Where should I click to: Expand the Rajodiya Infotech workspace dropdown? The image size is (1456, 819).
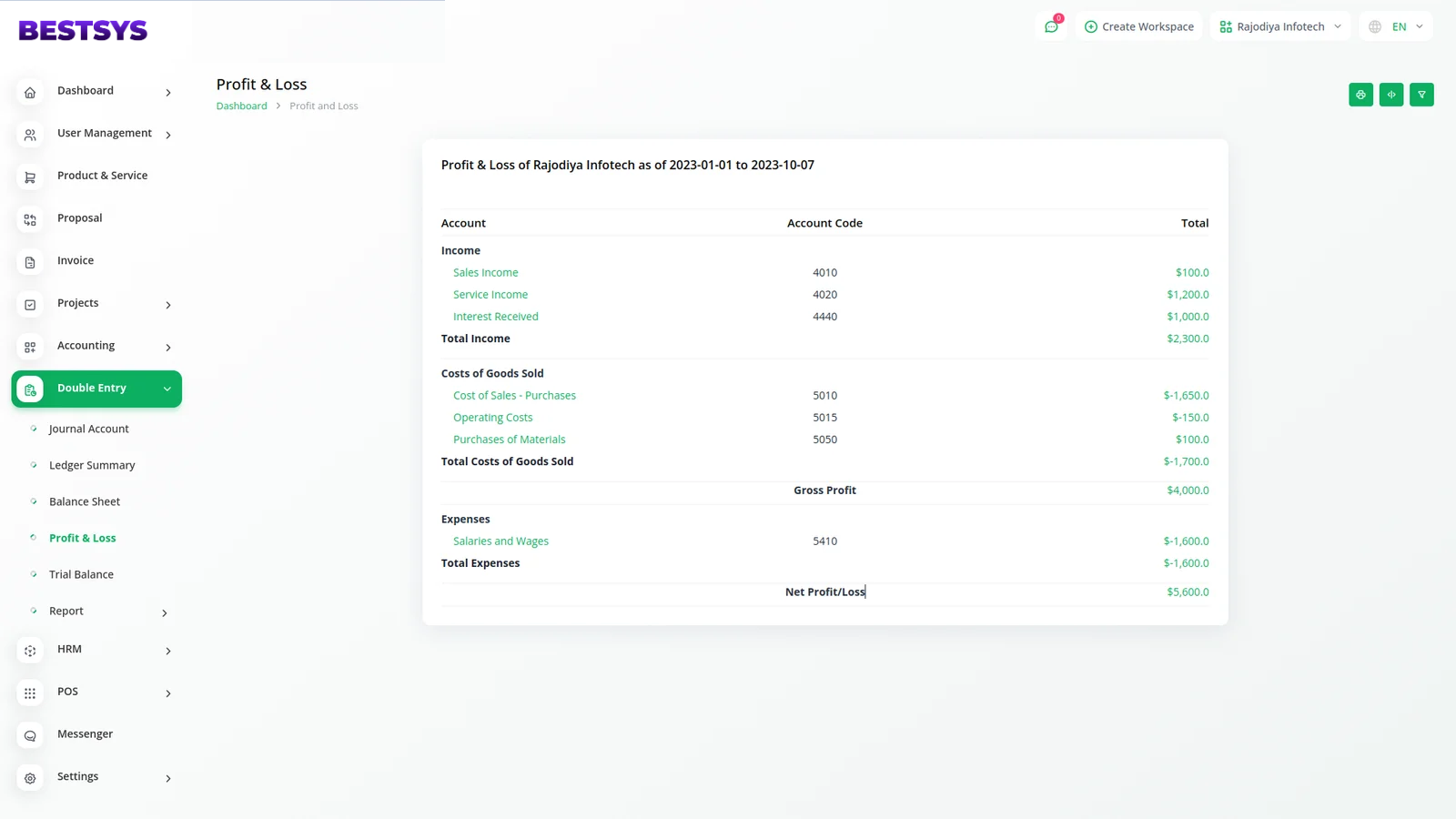(1280, 26)
